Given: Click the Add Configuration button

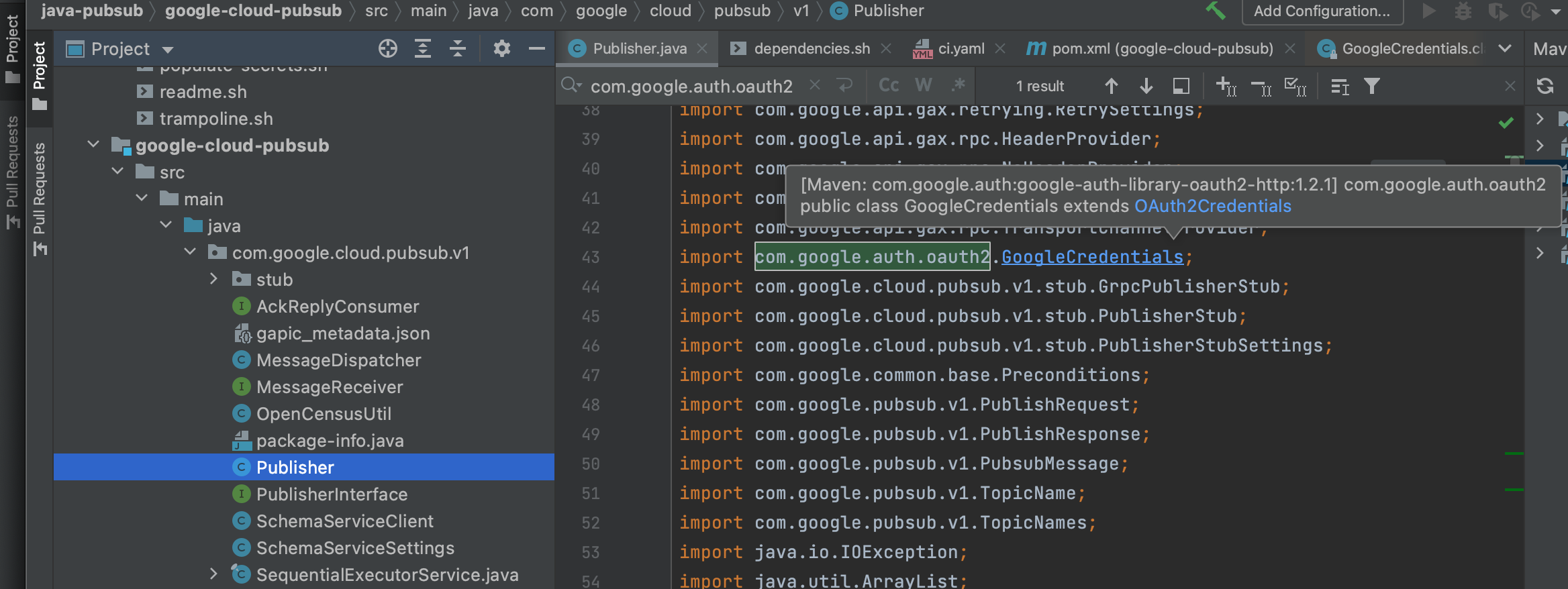Looking at the screenshot, I should [x=1322, y=11].
